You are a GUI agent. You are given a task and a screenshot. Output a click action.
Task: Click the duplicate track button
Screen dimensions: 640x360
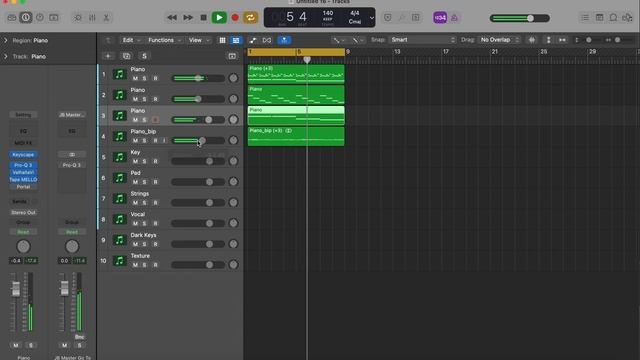tap(127, 56)
